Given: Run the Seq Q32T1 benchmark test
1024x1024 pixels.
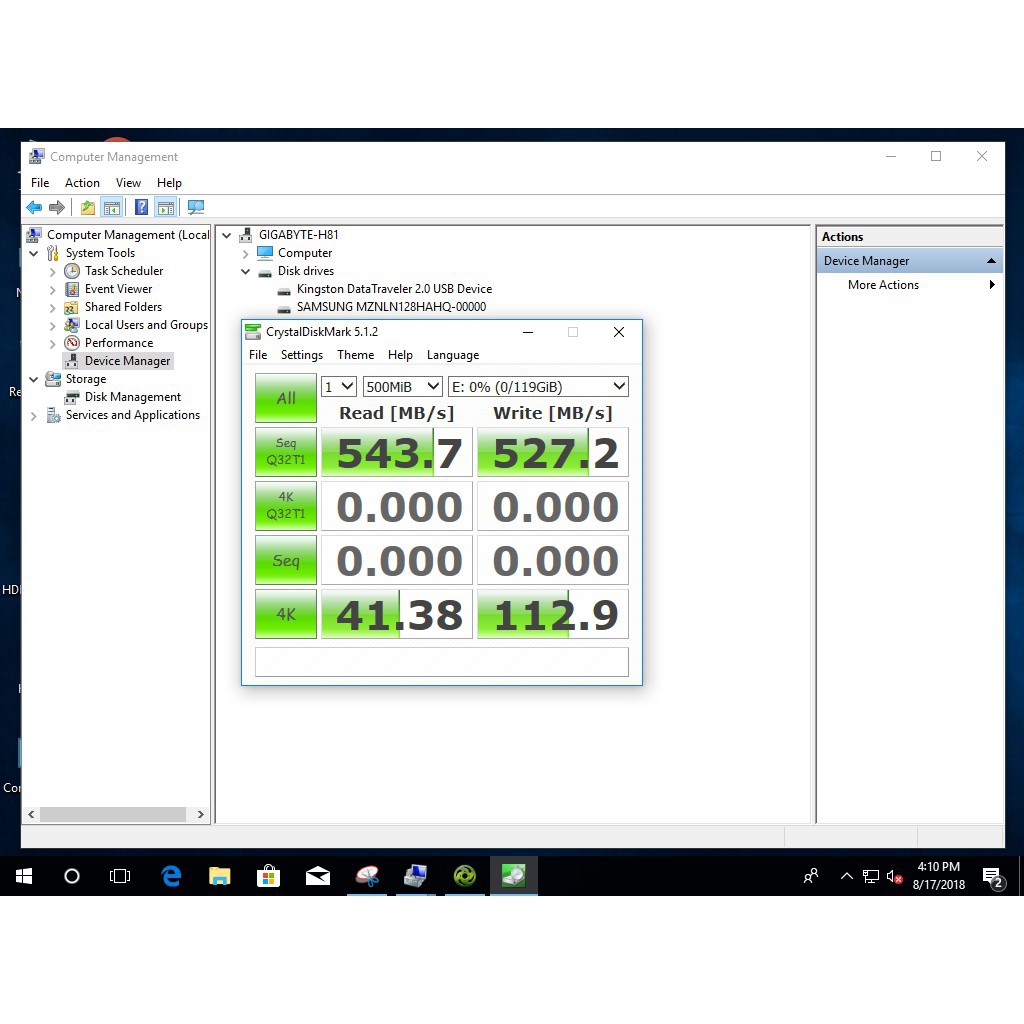Looking at the screenshot, I should point(286,452).
